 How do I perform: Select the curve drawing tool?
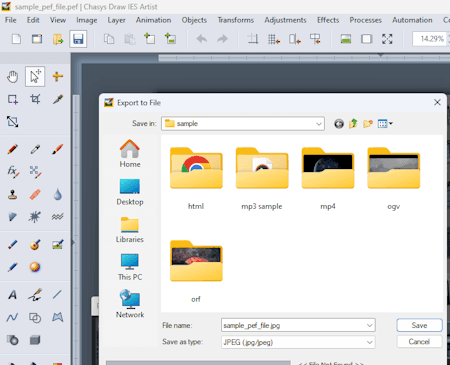coord(12,317)
